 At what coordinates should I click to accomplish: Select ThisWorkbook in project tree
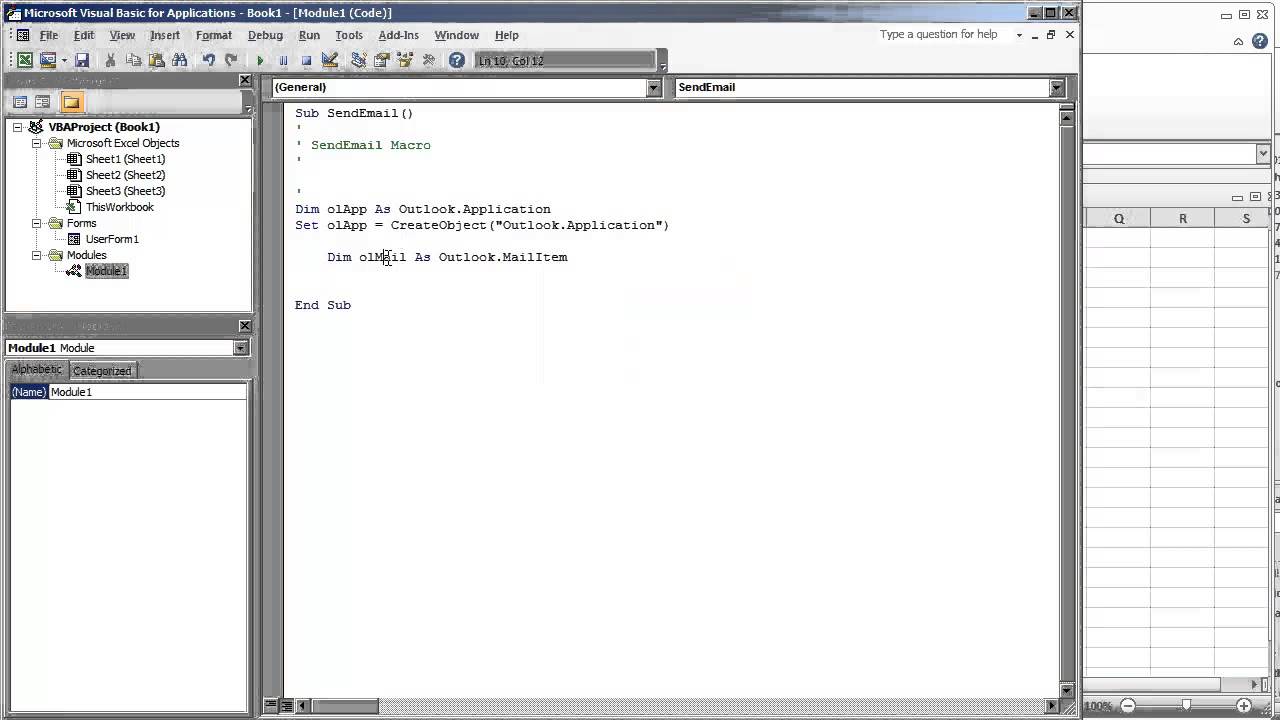tap(119, 207)
